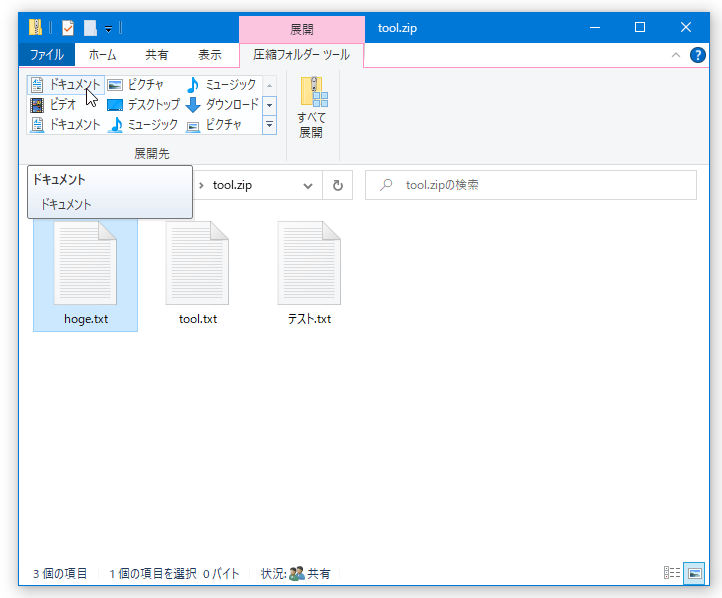Click the search box tool.zipの検索
Viewport: 722px width, 598px height.
point(530,185)
